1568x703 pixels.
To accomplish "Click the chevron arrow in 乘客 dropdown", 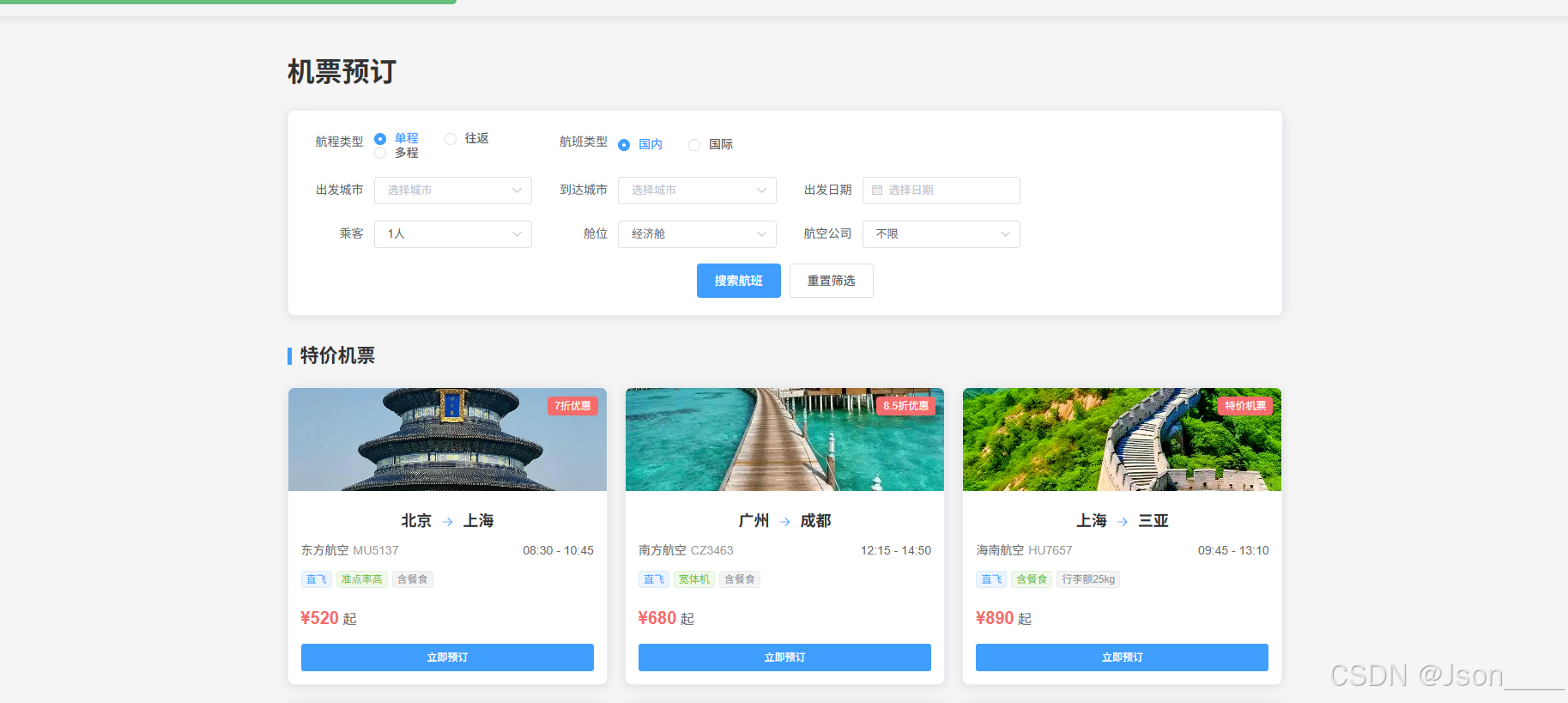I will click(x=517, y=234).
